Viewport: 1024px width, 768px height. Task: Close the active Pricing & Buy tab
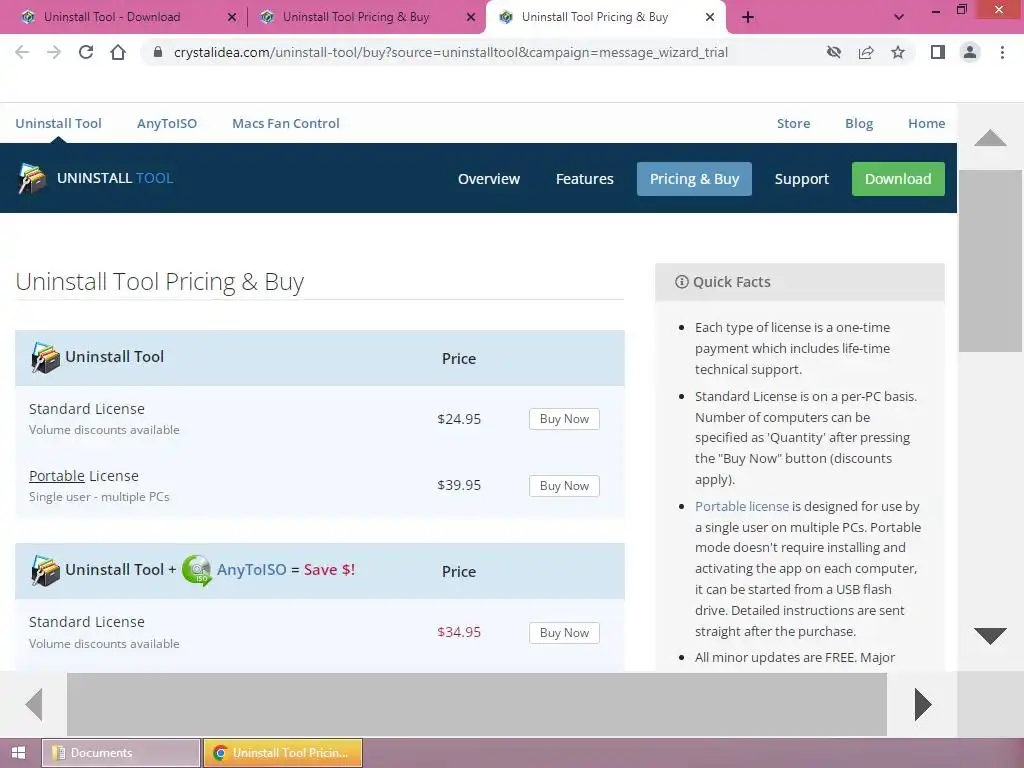tap(710, 17)
